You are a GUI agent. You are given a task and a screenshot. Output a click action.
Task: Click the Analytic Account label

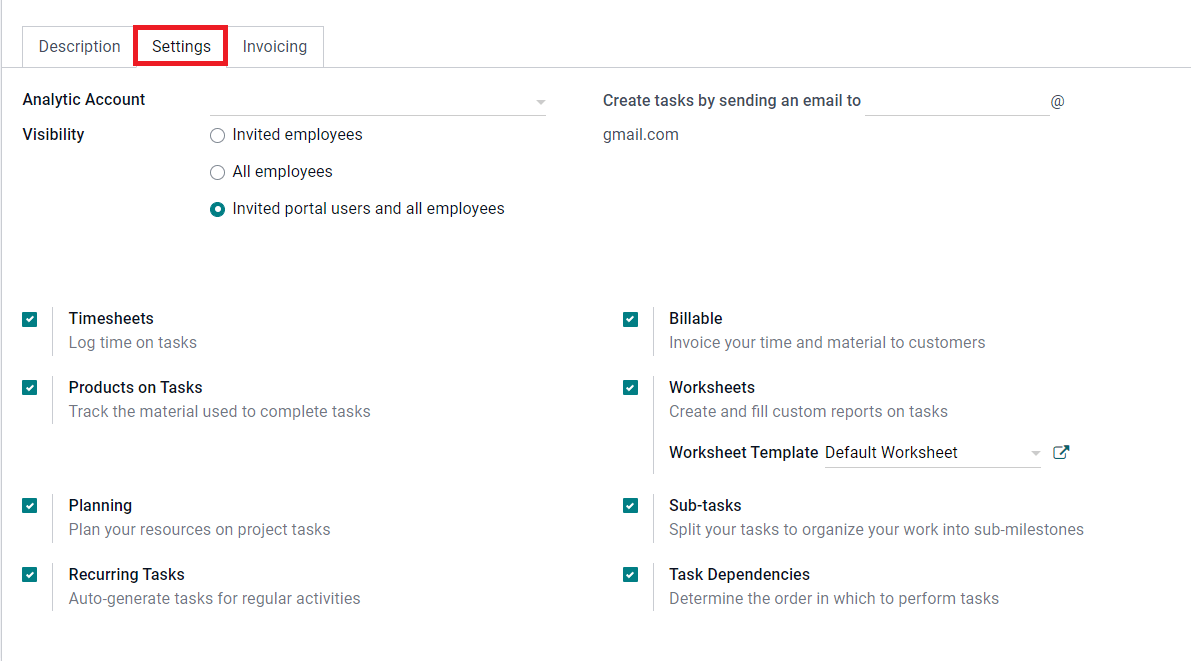click(x=84, y=100)
